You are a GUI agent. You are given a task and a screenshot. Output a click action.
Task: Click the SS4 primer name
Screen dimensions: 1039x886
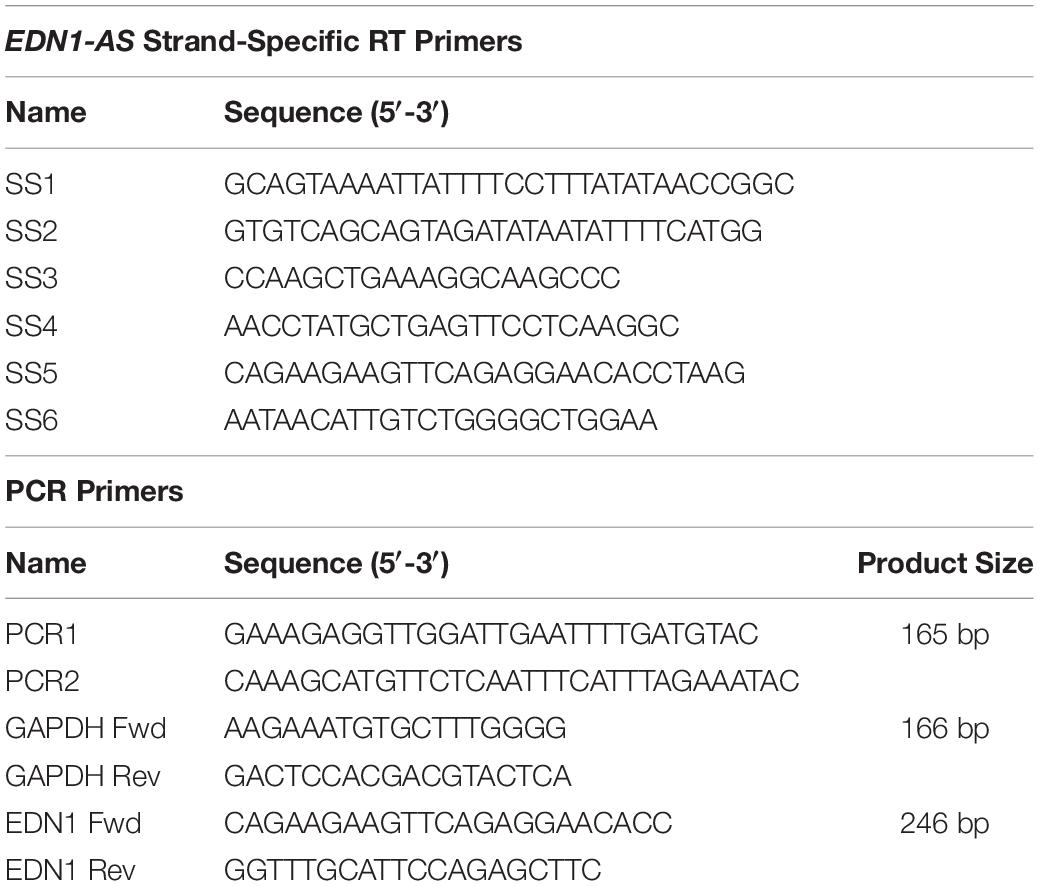31,325
